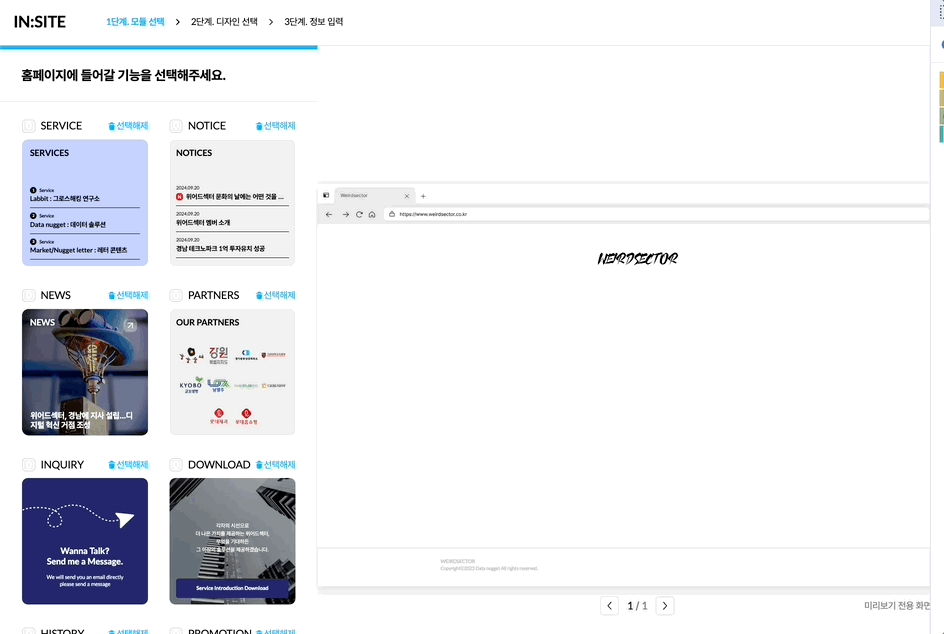The width and height of the screenshot is (944, 634).
Task: Click the arrow icon on NEWS card
Action: [130, 326]
